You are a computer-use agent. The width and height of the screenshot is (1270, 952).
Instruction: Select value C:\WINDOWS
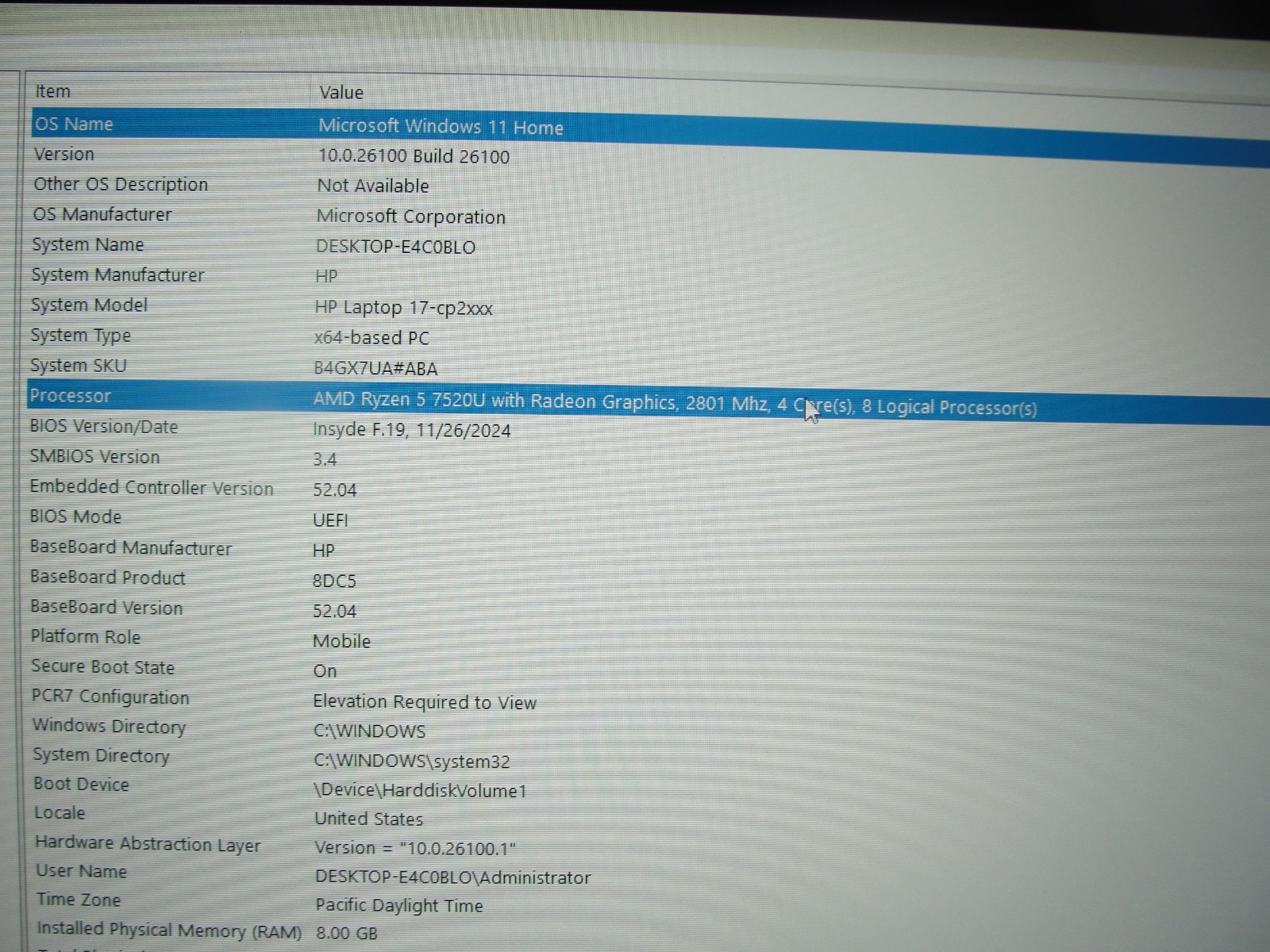coord(369,731)
